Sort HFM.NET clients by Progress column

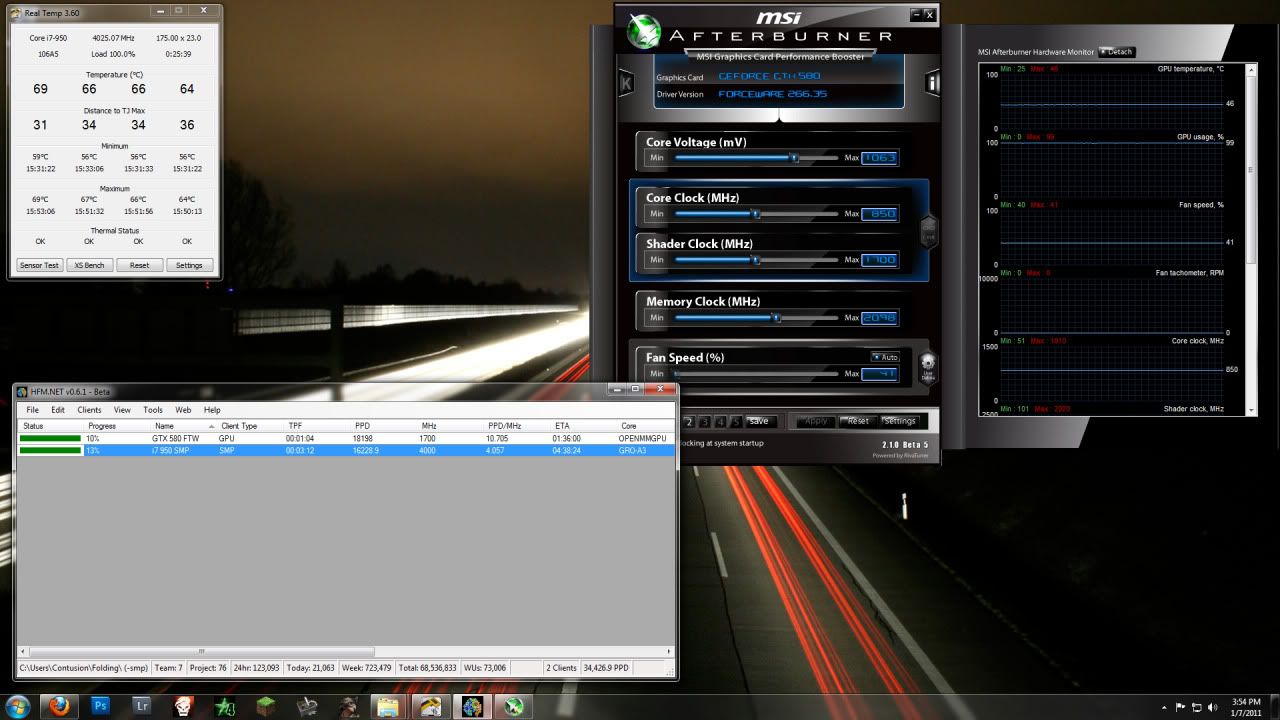(117, 426)
